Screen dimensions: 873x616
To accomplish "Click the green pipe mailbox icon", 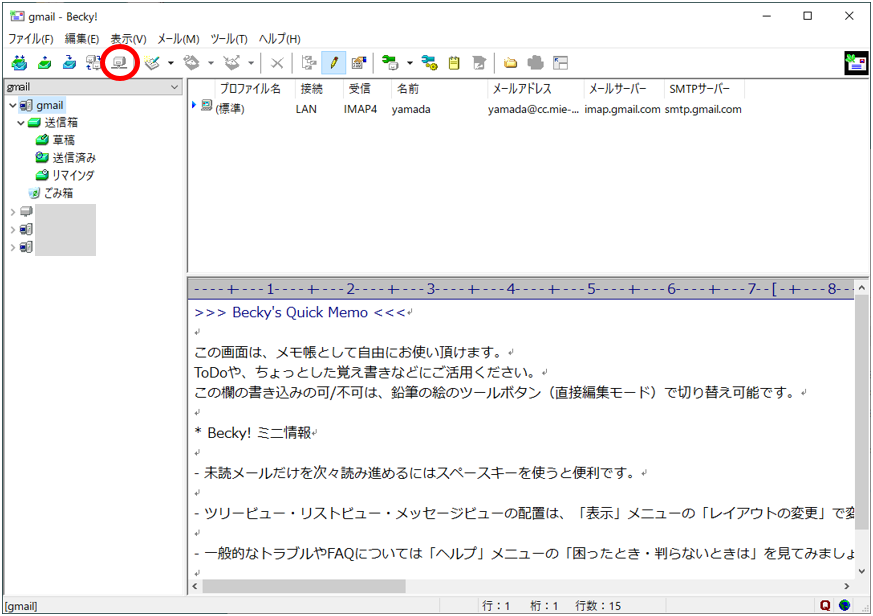I will pyautogui.click(x=390, y=63).
